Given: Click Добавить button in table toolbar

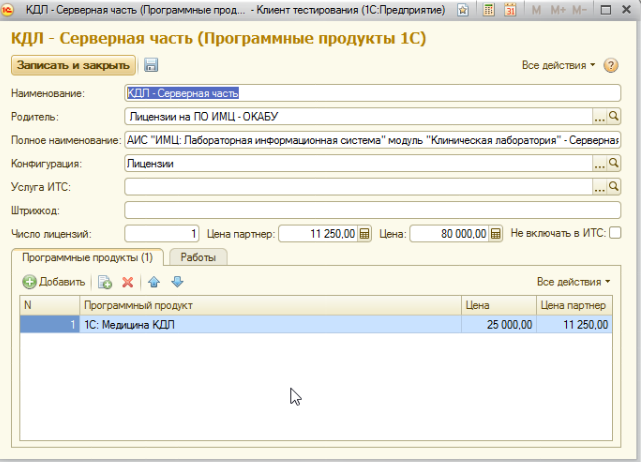Looking at the screenshot, I should (x=54, y=282).
